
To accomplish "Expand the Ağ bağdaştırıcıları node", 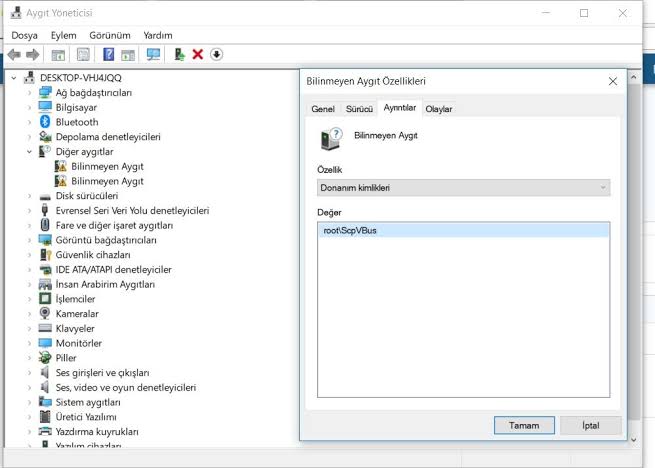I will [x=29, y=93].
